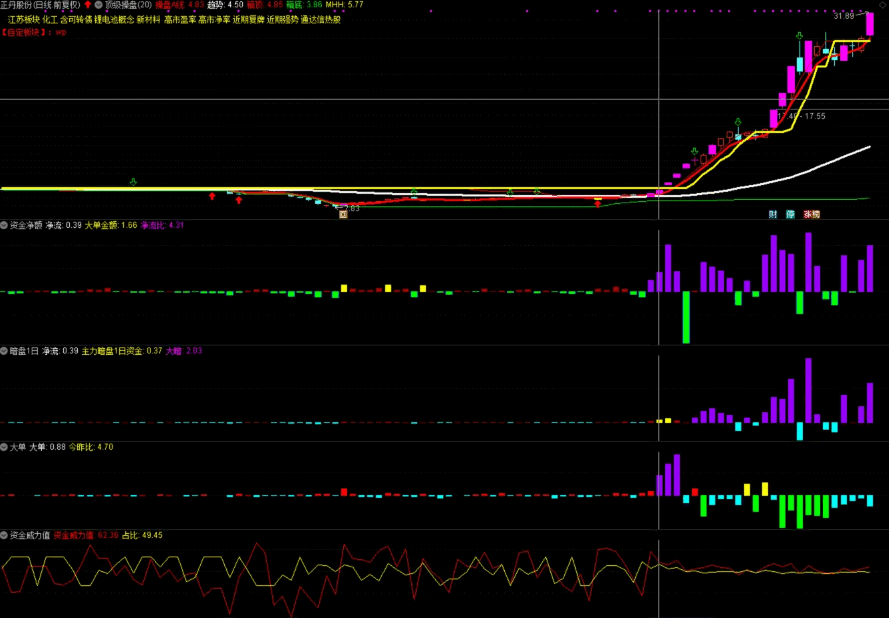Viewport: 889px width, 618px height.
Task: Open the 锂电池概念 concept tag
Action: pyautogui.click(x=114, y=20)
